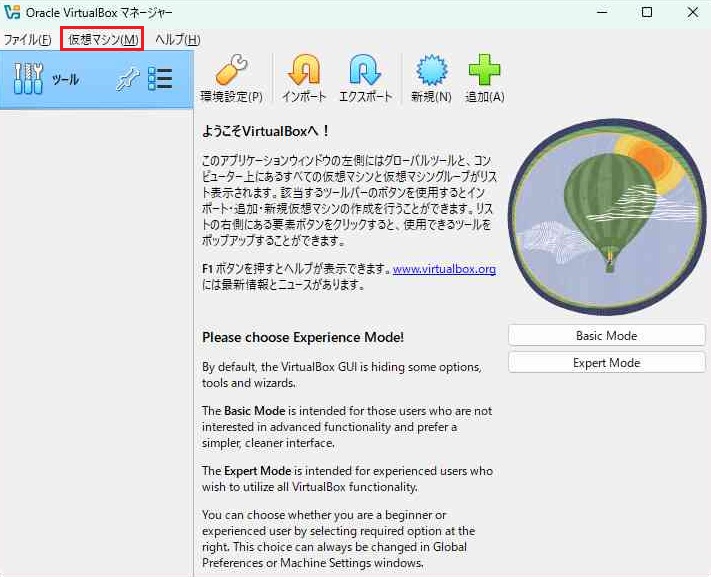
Task: Open 環境設定(P) preferences
Action: tap(231, 78)
